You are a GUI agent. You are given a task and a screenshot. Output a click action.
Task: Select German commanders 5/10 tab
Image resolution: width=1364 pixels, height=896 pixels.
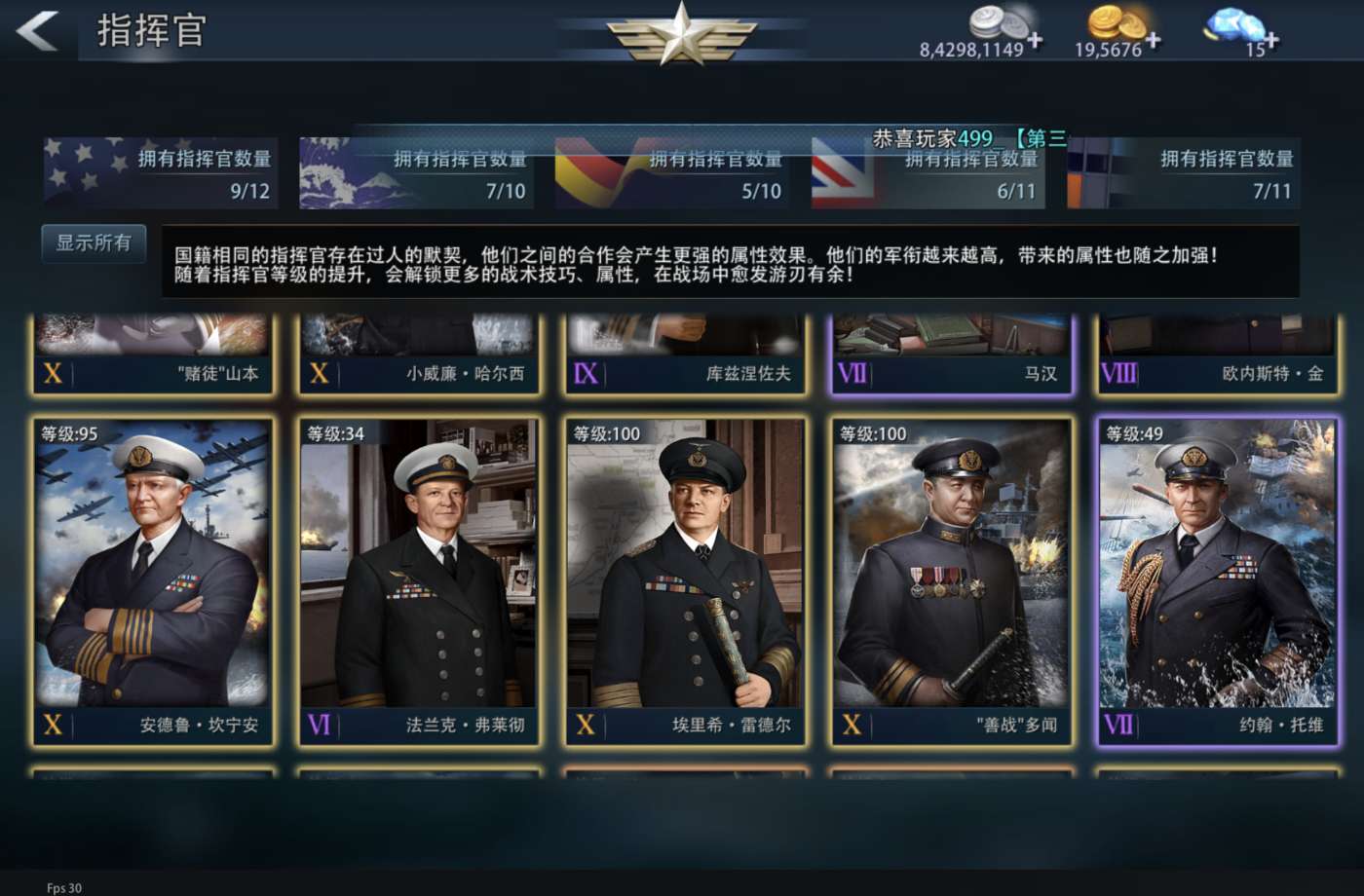(672, 173)
